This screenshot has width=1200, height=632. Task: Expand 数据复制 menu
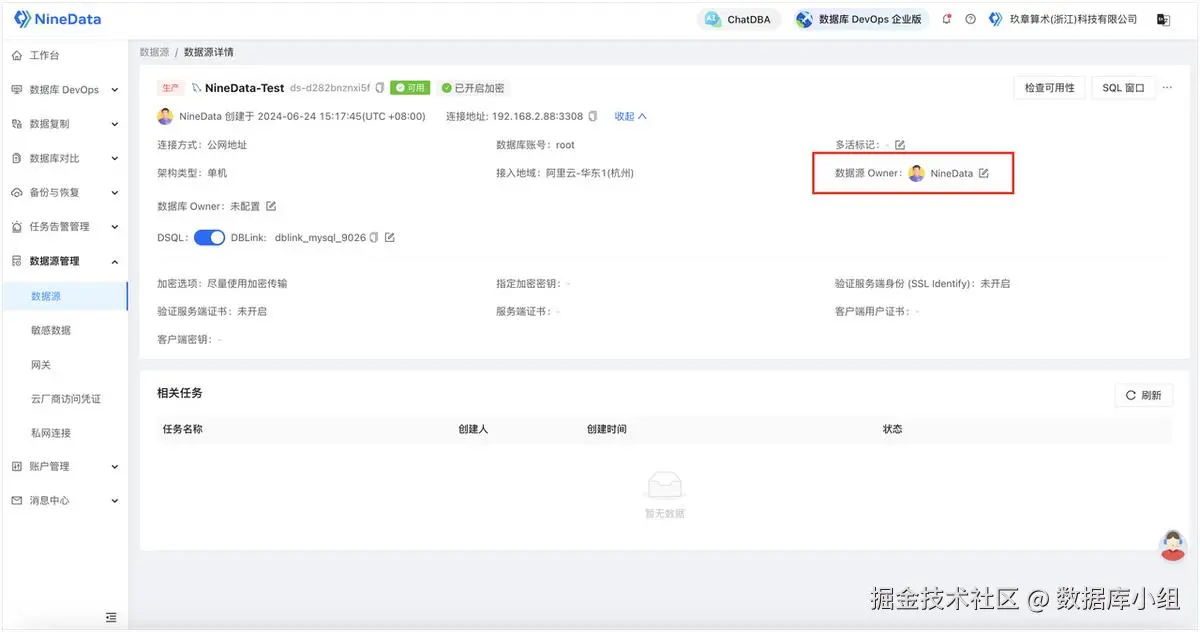[x=64, y=124]
